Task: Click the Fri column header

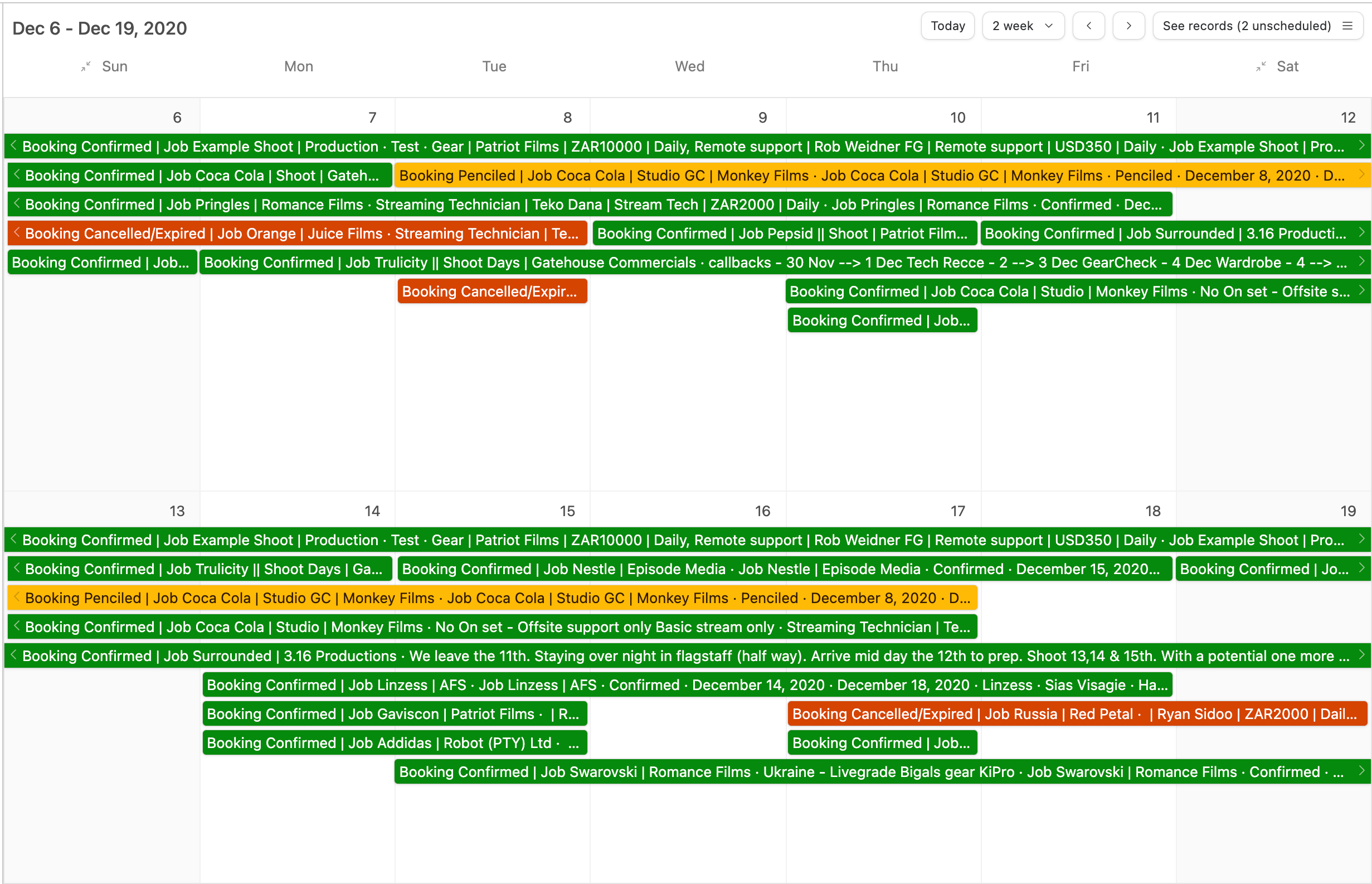Action: click(x=1081, y=66)
